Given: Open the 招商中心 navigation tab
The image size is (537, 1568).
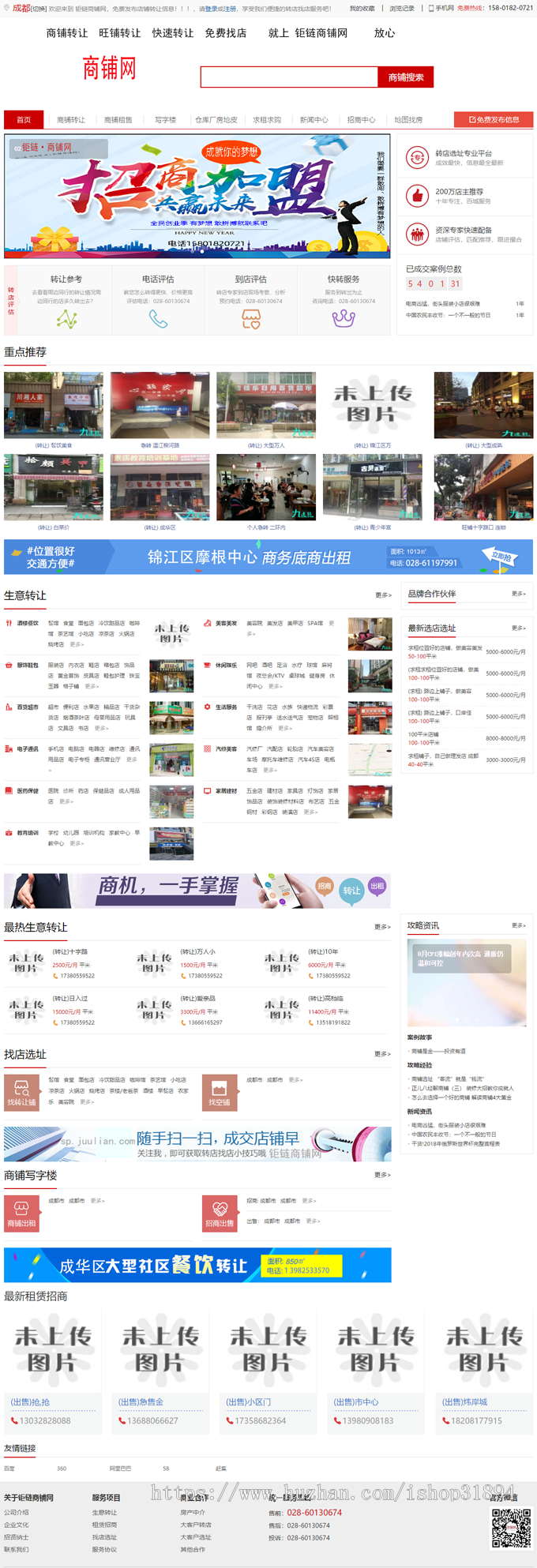Looking at the screenshot, I should point(362,120).
